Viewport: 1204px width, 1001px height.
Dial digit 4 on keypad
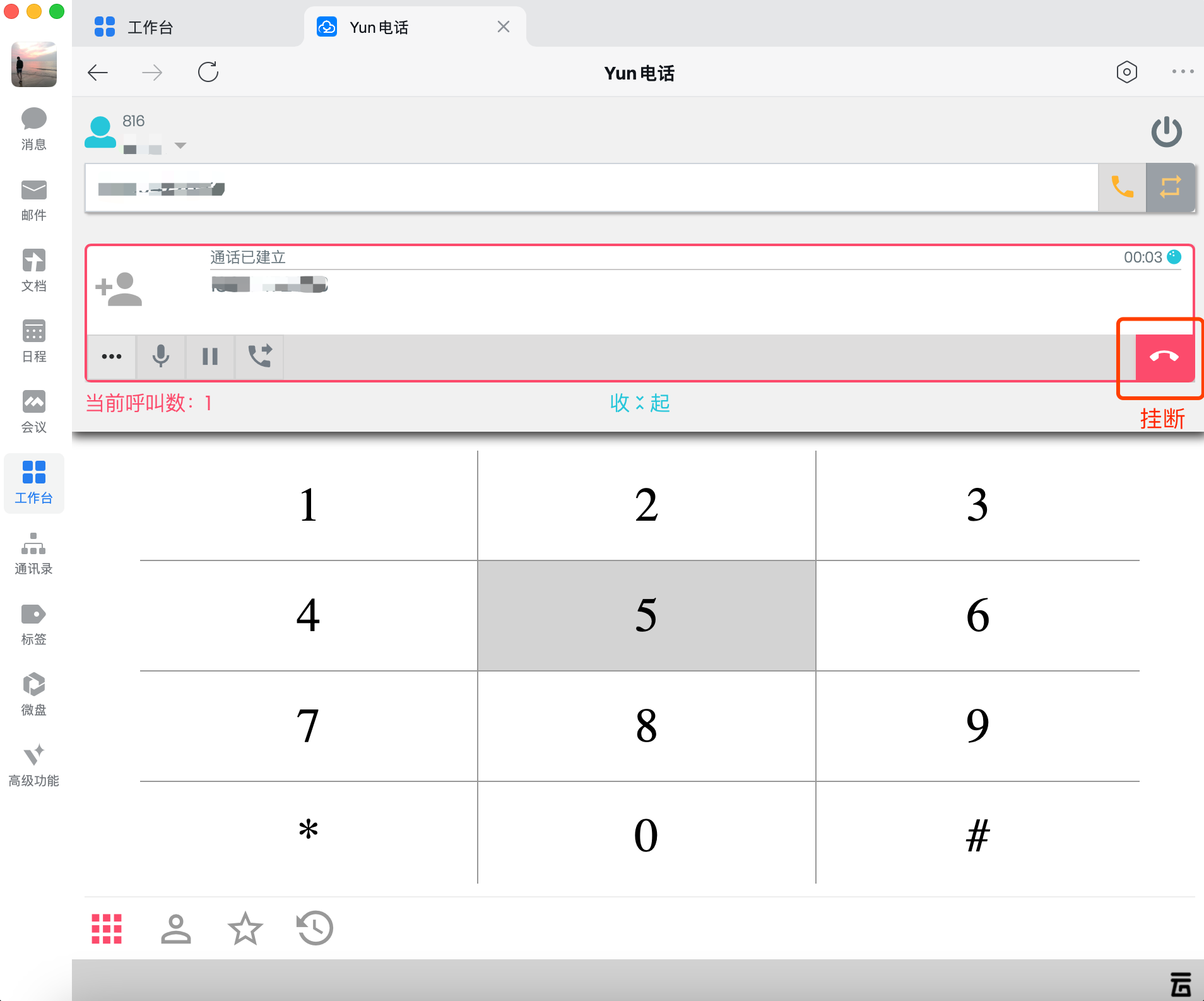click(309, 615)
